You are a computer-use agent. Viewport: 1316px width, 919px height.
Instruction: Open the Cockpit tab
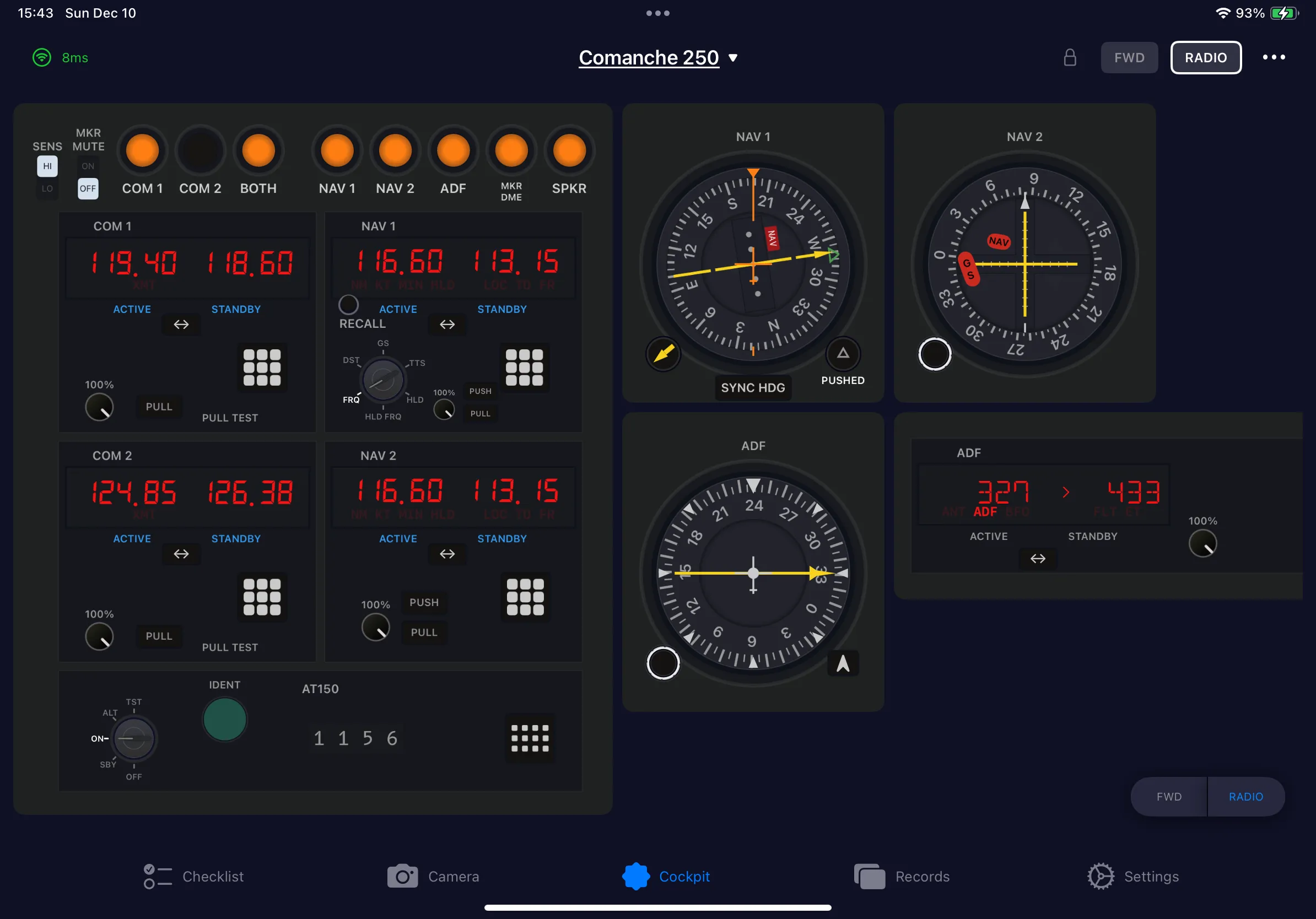click(666, 876)
